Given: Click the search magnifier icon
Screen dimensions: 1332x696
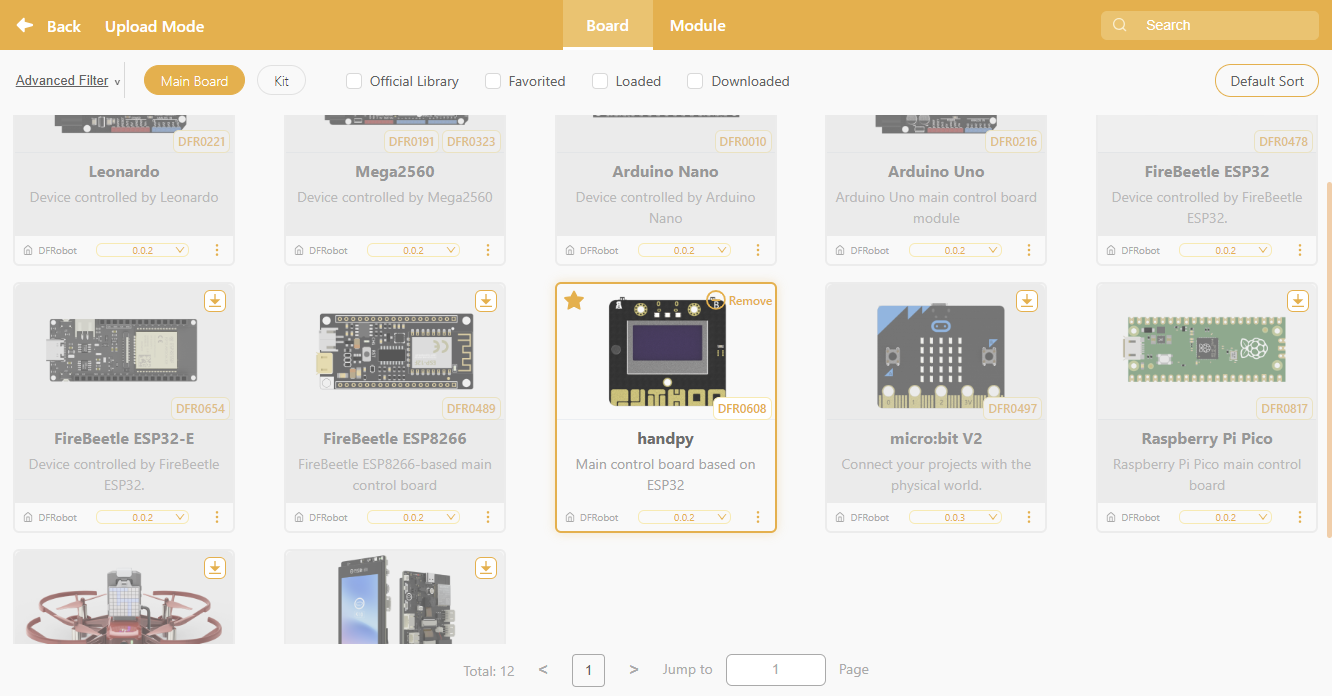Looking at the screenshot, I should coord(1120,25).
